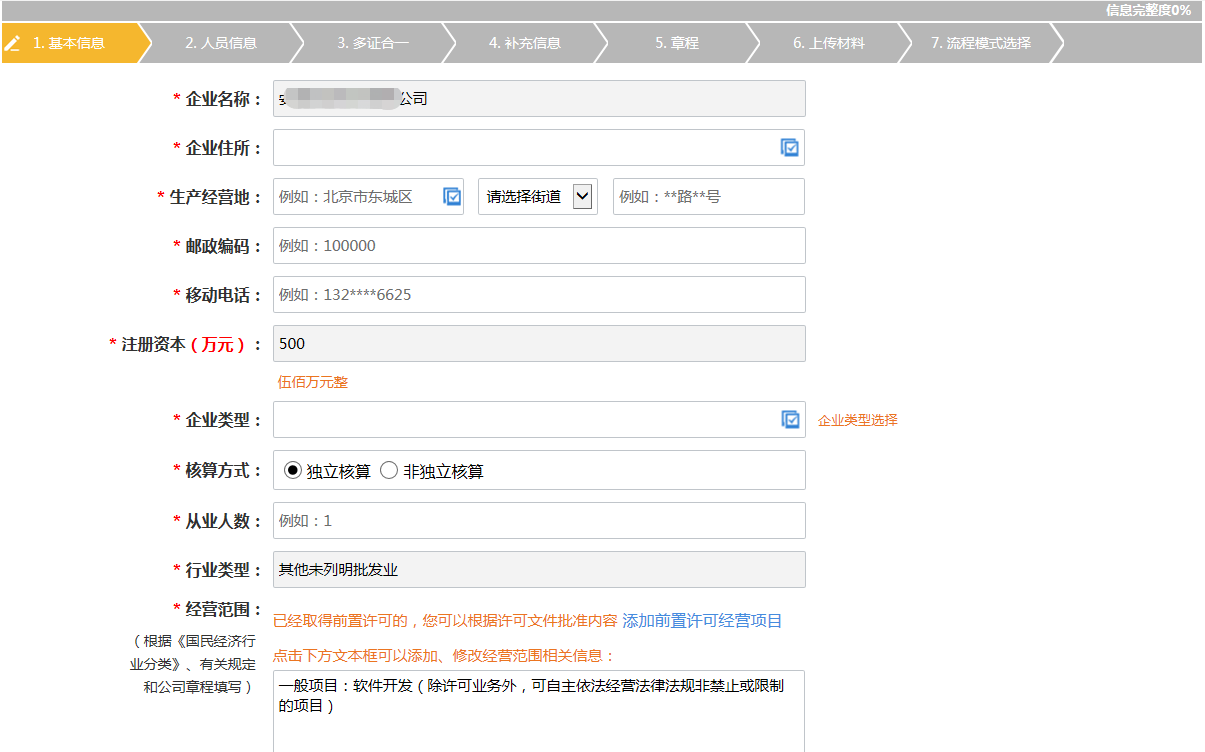Click the 移动电话 mobile phone input field
Image resolution: width=1205 pixels, height=752 pixels.
[x=540, y=294]
